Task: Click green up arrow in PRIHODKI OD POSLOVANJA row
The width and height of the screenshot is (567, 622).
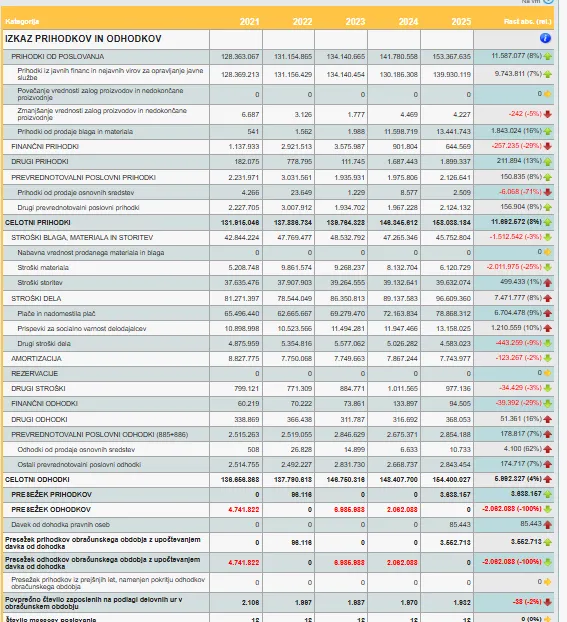Action: (x=548, y=56)
